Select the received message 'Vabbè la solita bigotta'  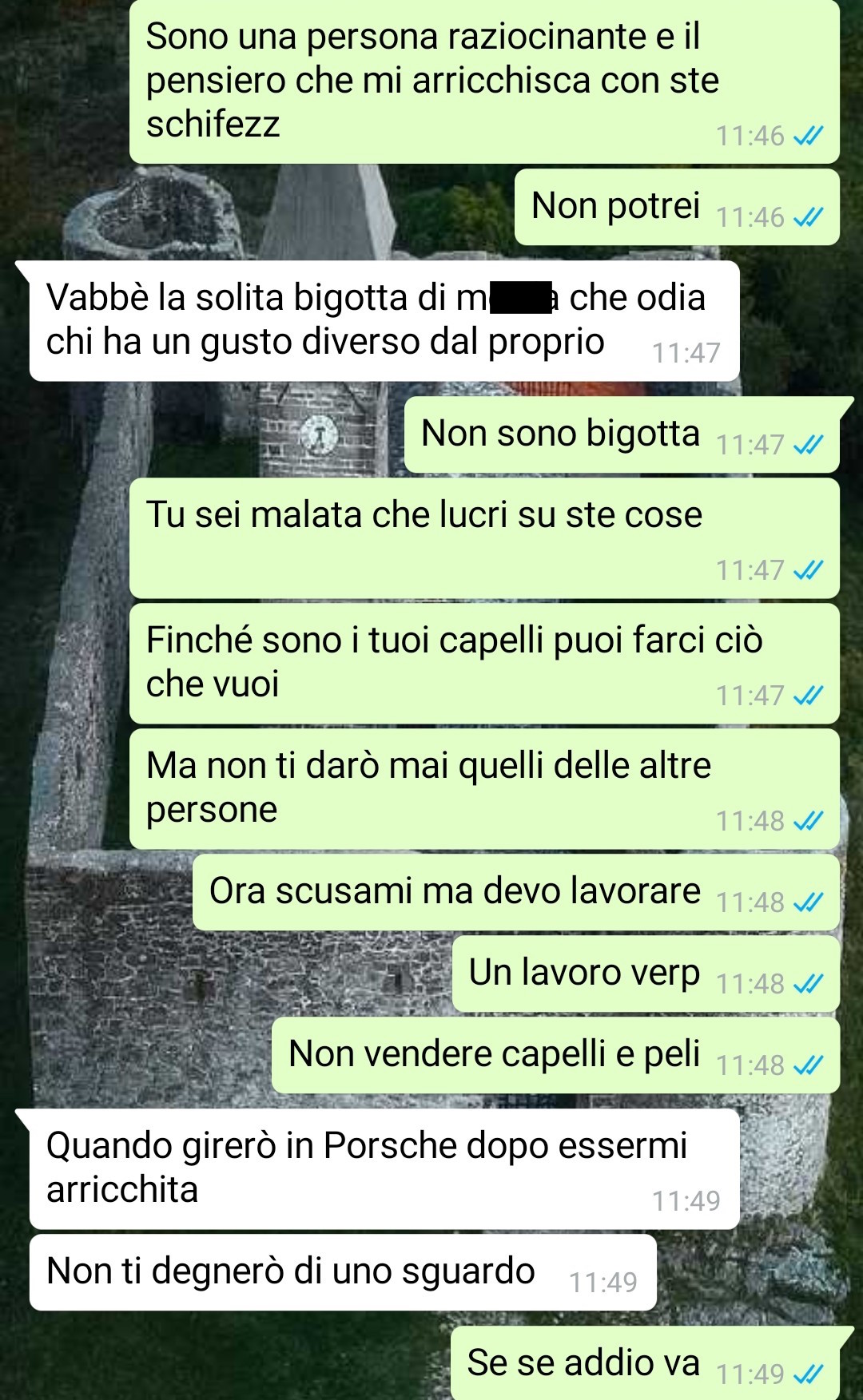point(384,321)
